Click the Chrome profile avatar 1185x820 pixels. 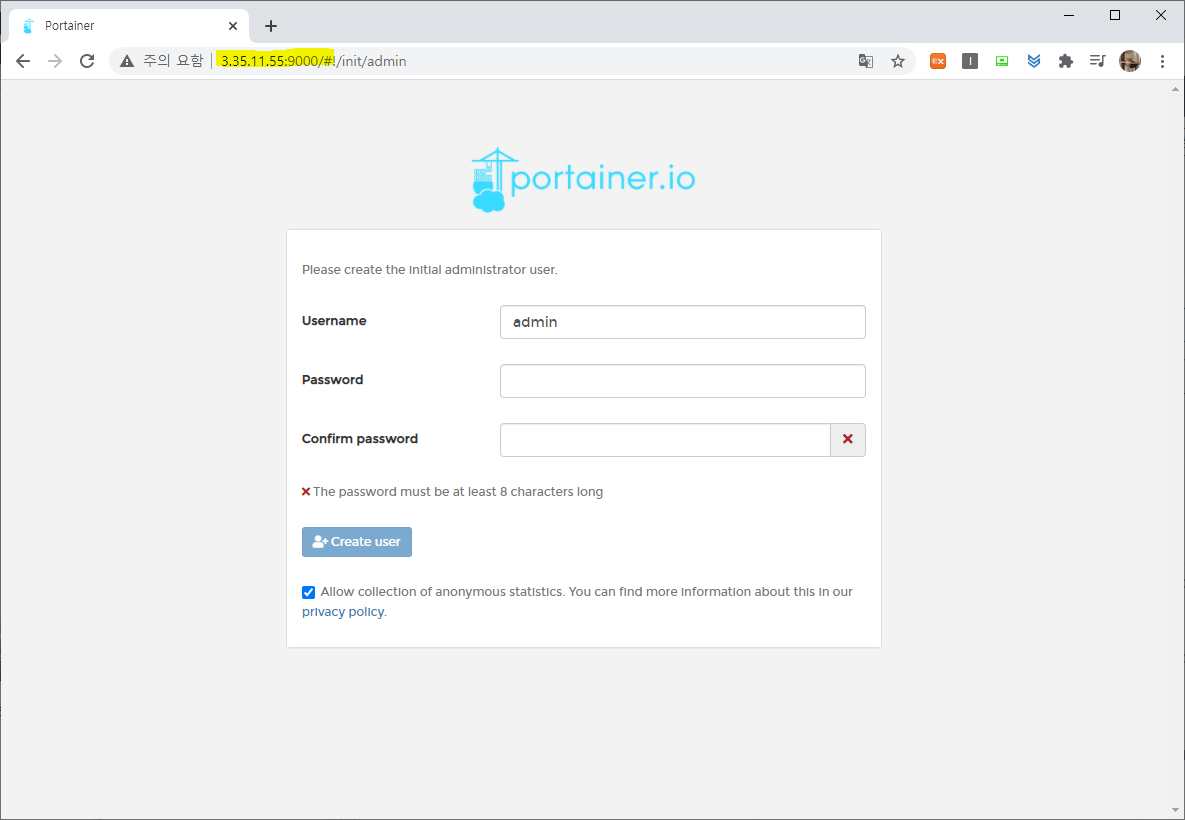[x=1130, y=61]
